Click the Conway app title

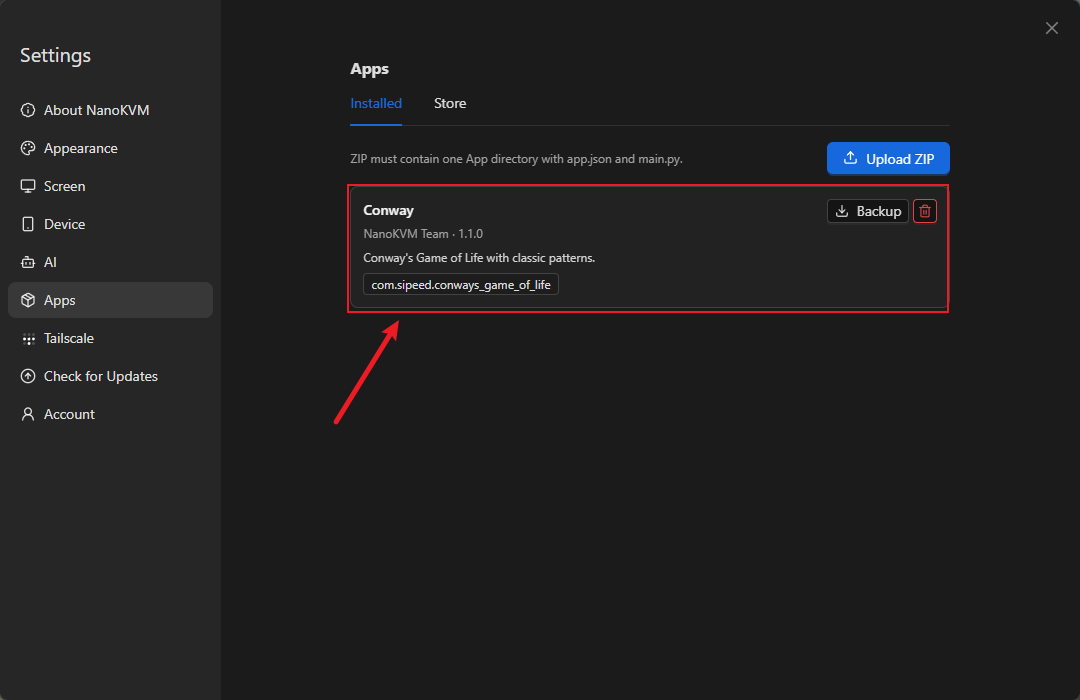[x=388, y=210]
